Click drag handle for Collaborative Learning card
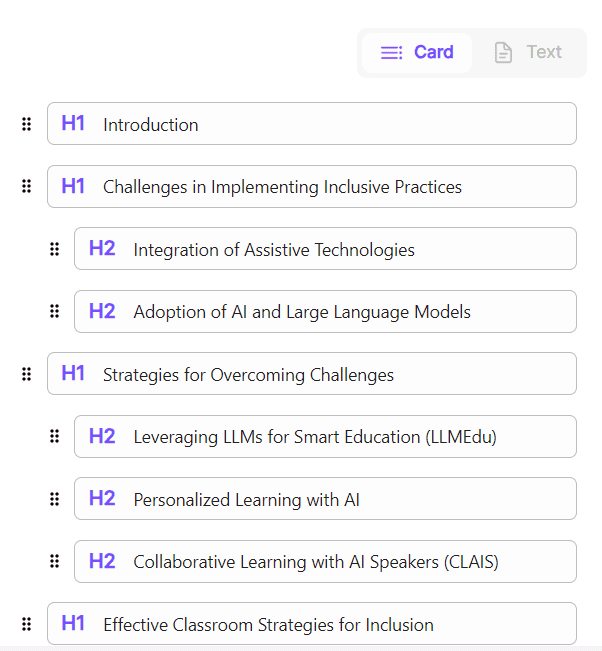Image resolution: width=602 pixels, height=651 pixels. (55, 561)
